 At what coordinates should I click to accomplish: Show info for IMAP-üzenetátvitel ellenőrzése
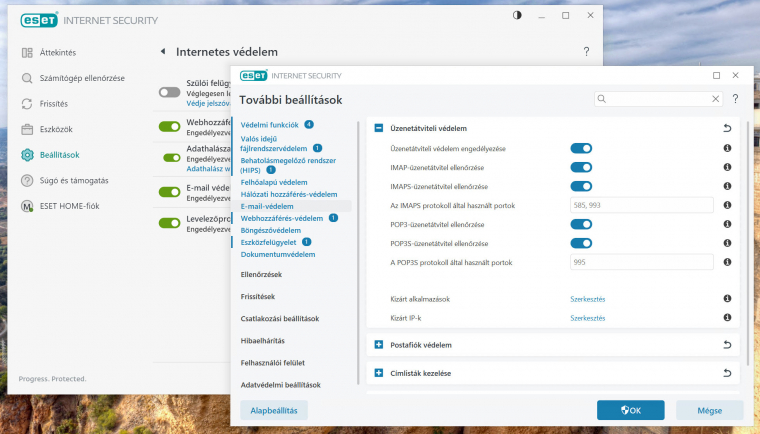(727, 167)
